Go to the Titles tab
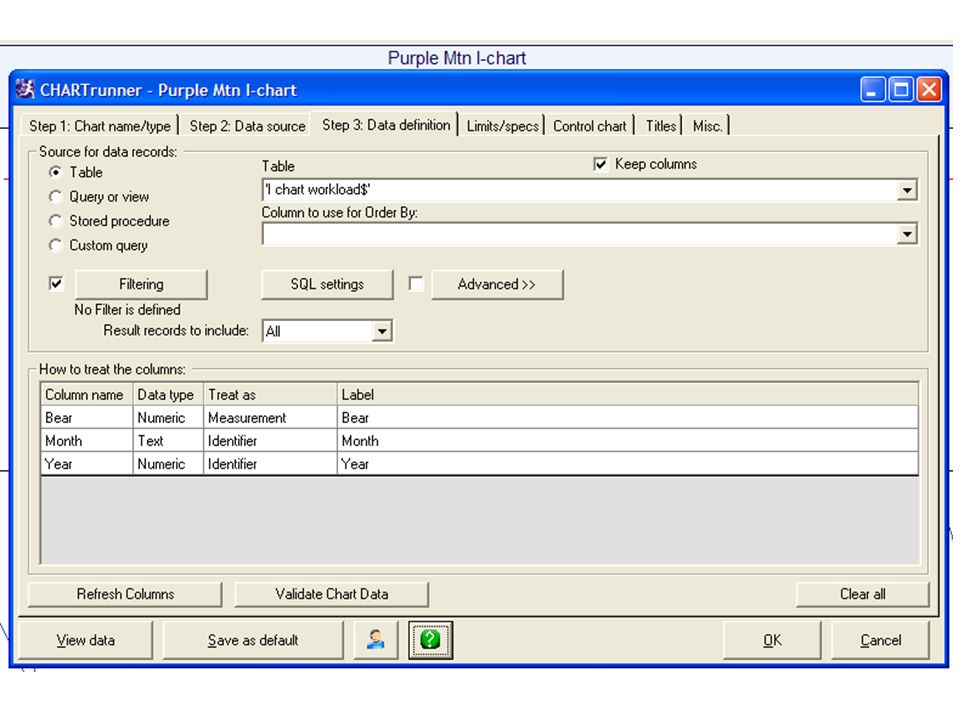Viewport: 960px width, 720px height. point(661,126)
